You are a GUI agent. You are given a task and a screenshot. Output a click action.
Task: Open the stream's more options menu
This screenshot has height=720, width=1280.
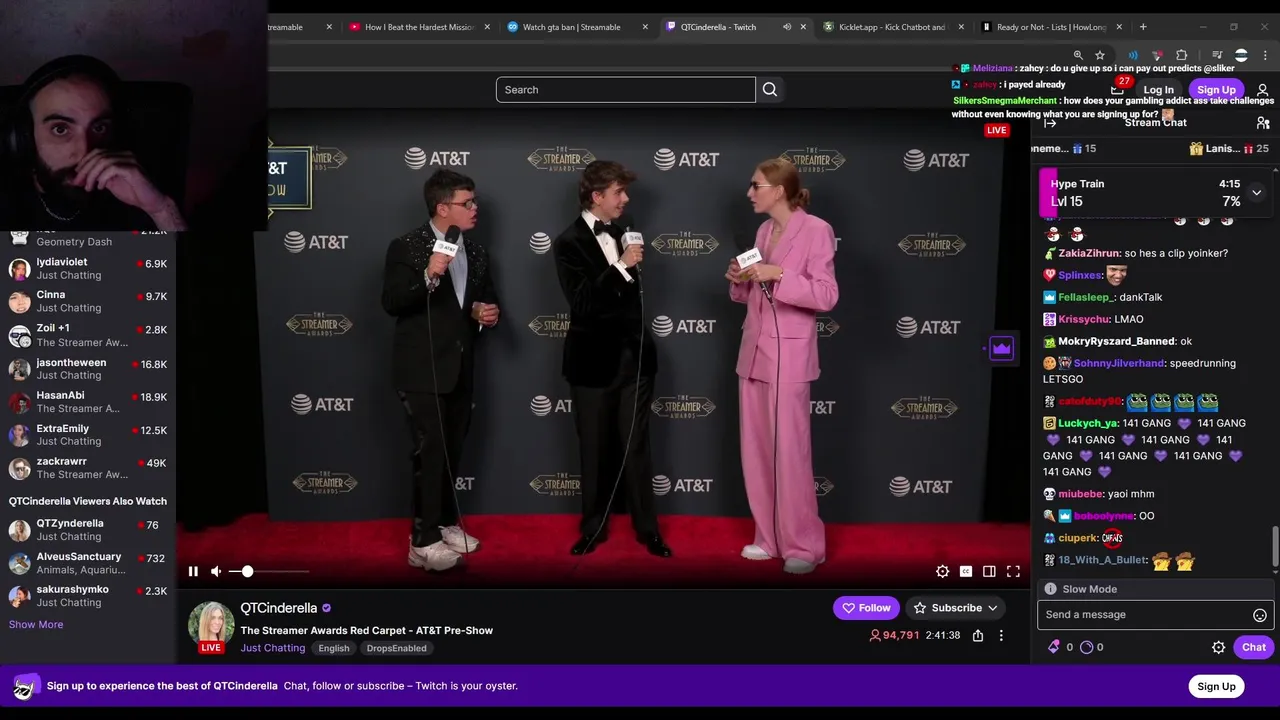pos(1001,635)
